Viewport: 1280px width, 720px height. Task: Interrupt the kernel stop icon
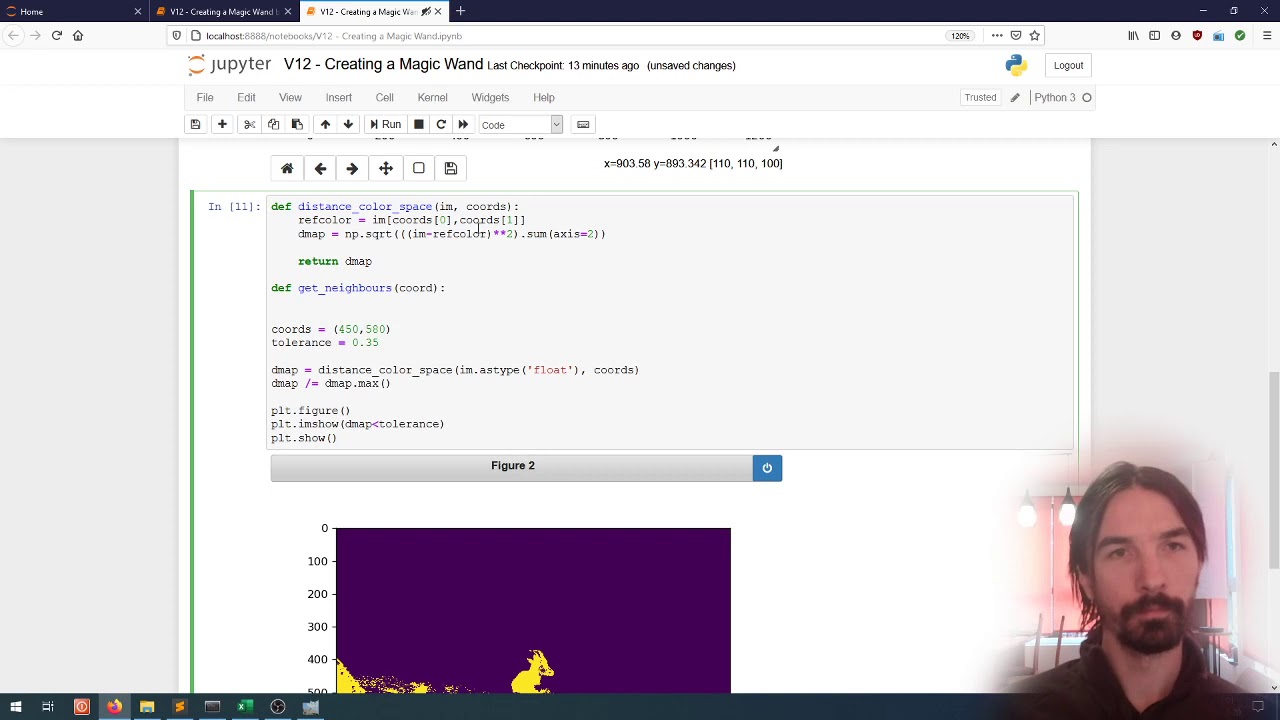point(419,124)
